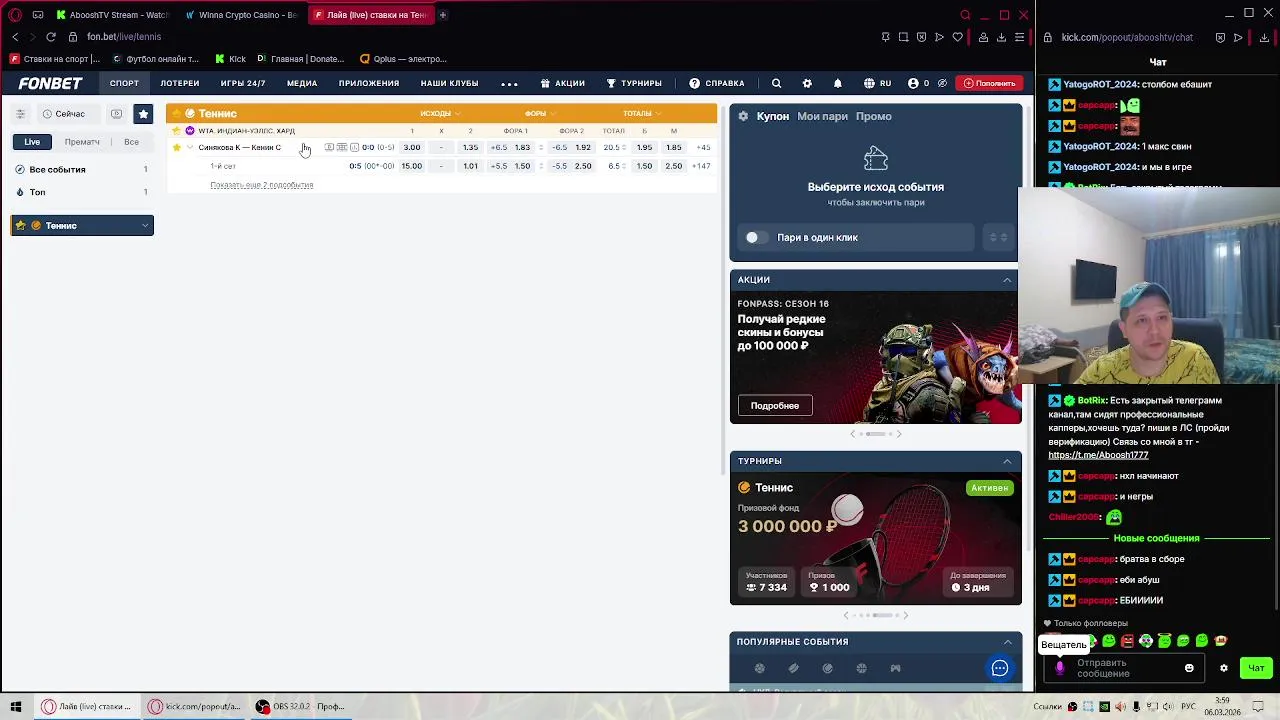This screenshot has height=720, width=1280.
Task: Open +45 additional markets for match
Action: tap(703, 148)
